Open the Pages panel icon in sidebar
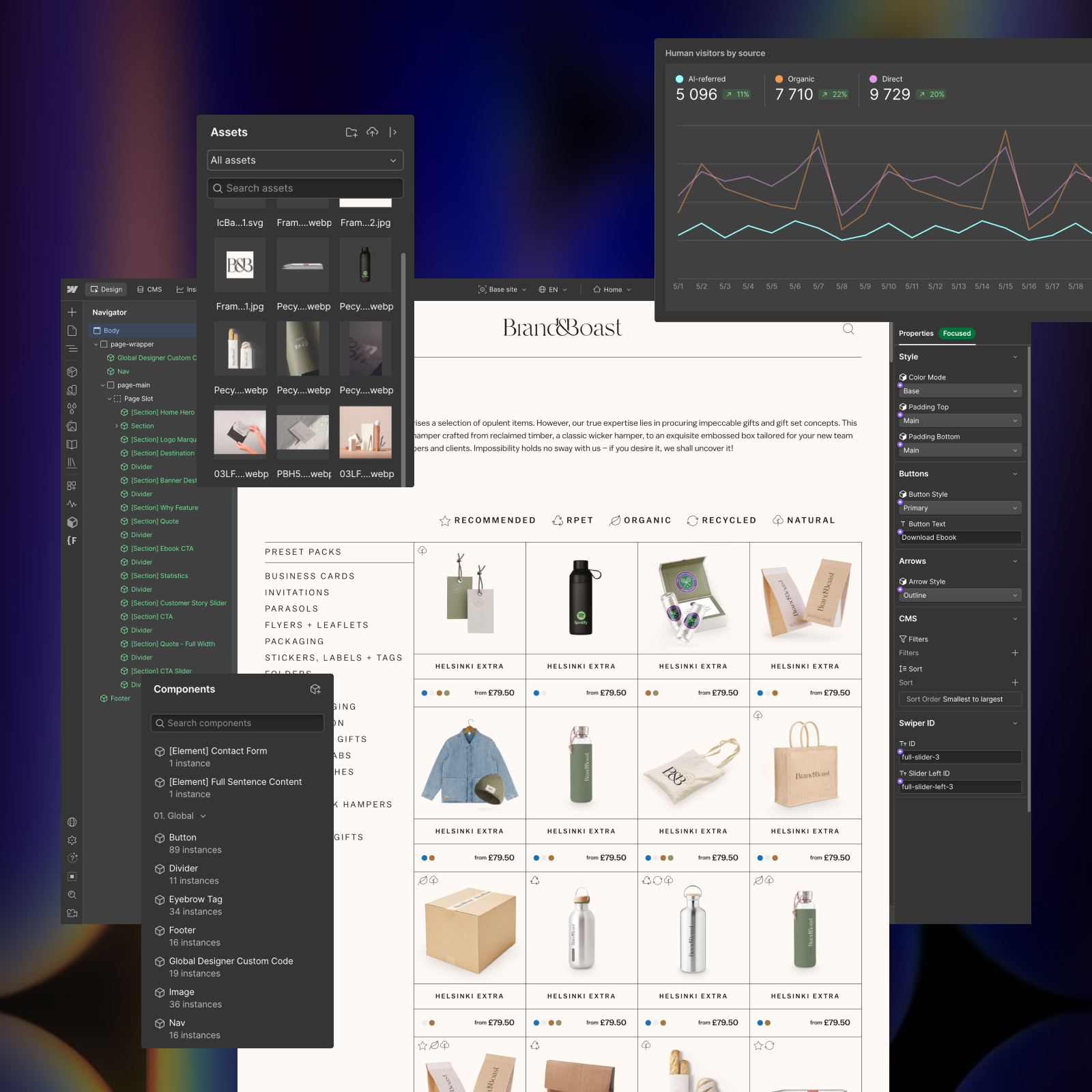 (72, 330)
